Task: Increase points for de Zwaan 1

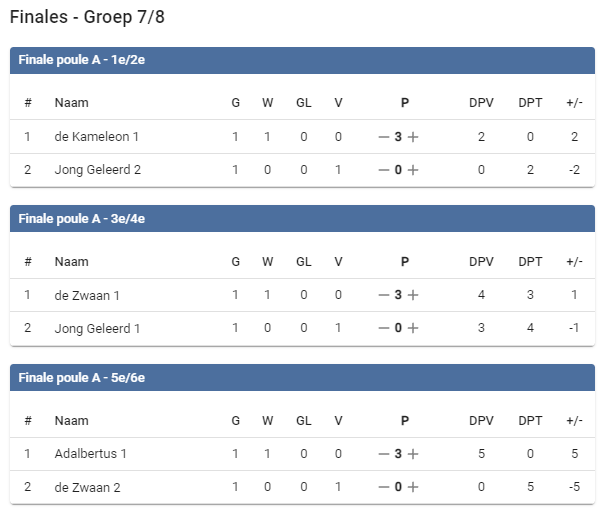Action: (413, 295)
